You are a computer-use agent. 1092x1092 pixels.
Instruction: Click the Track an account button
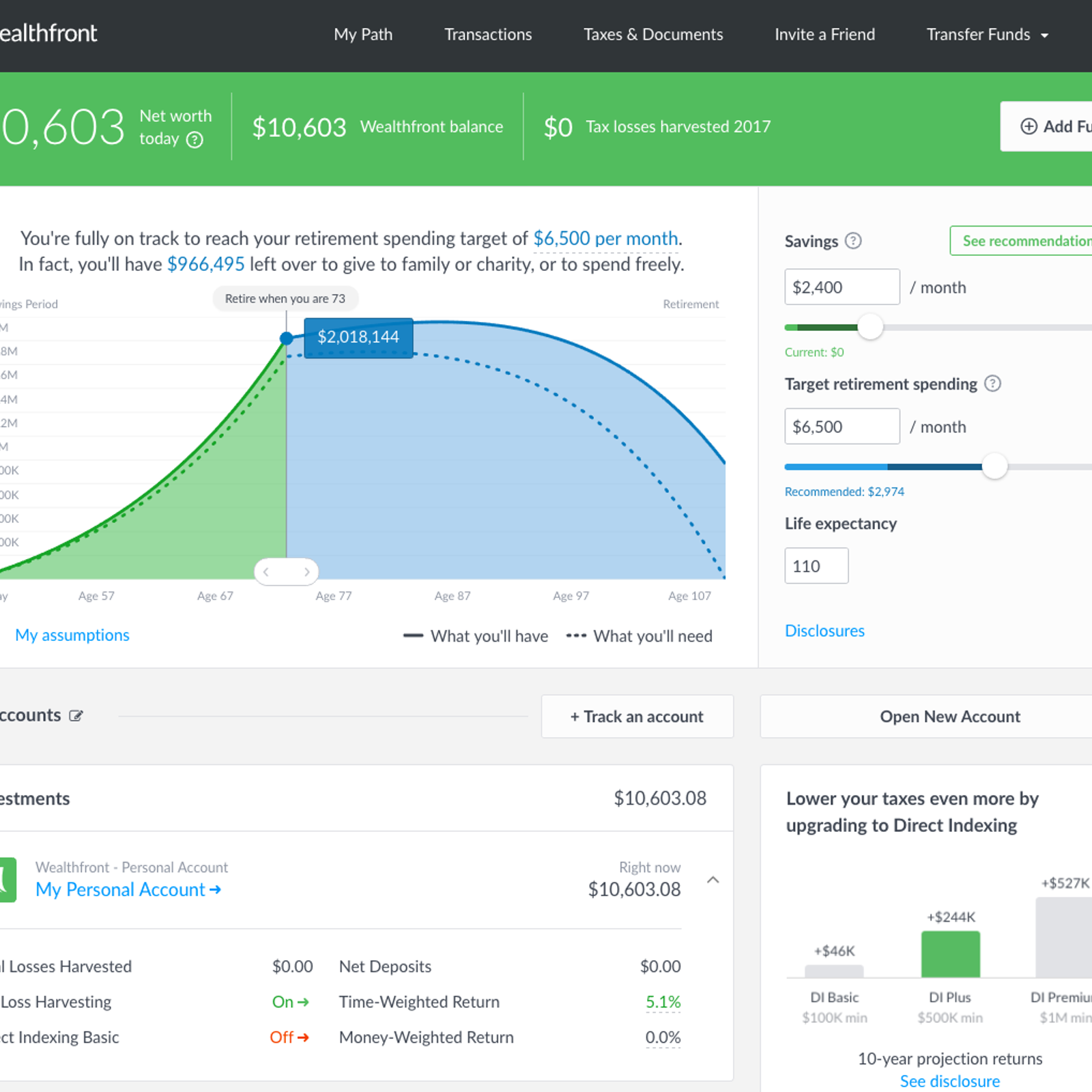[x=637, y=717]
